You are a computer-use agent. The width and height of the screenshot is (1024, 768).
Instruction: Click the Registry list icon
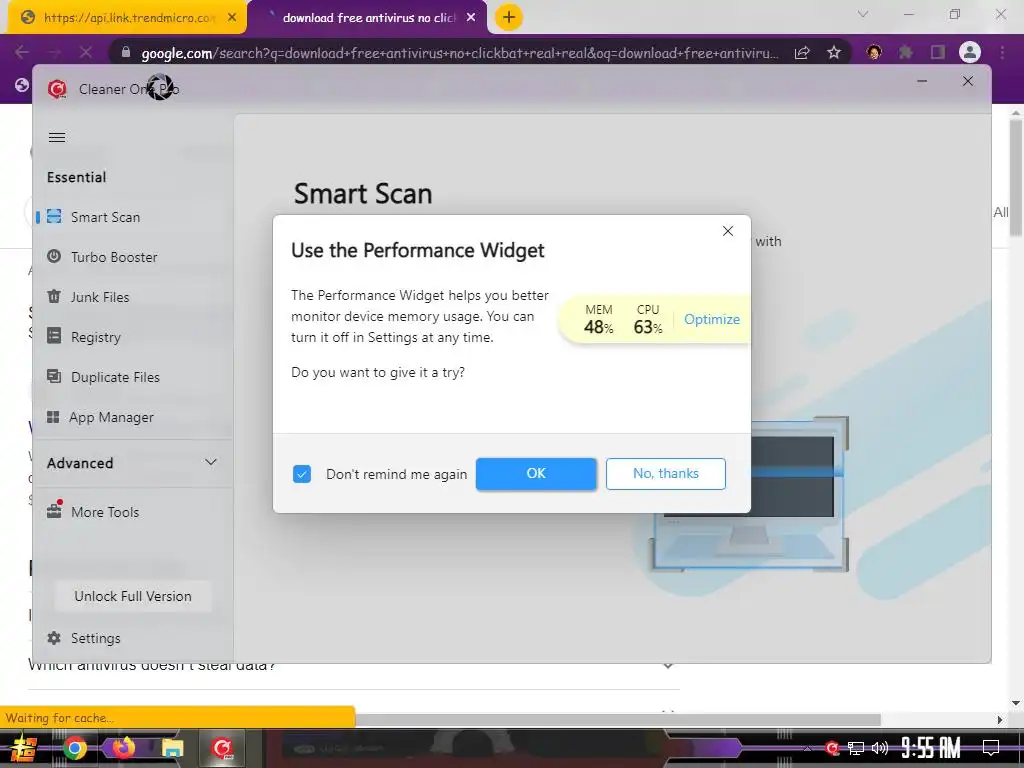tap(54, 336)
